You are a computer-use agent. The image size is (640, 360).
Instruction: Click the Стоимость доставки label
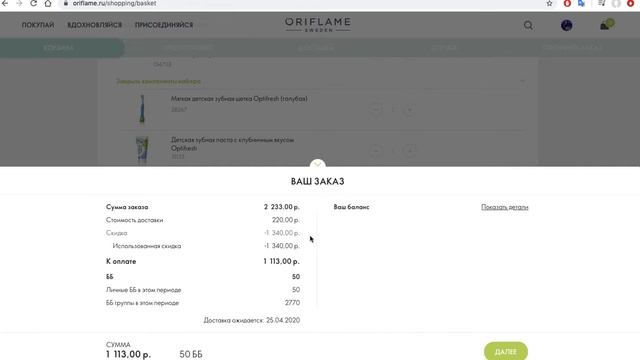(x=134, y=220)
